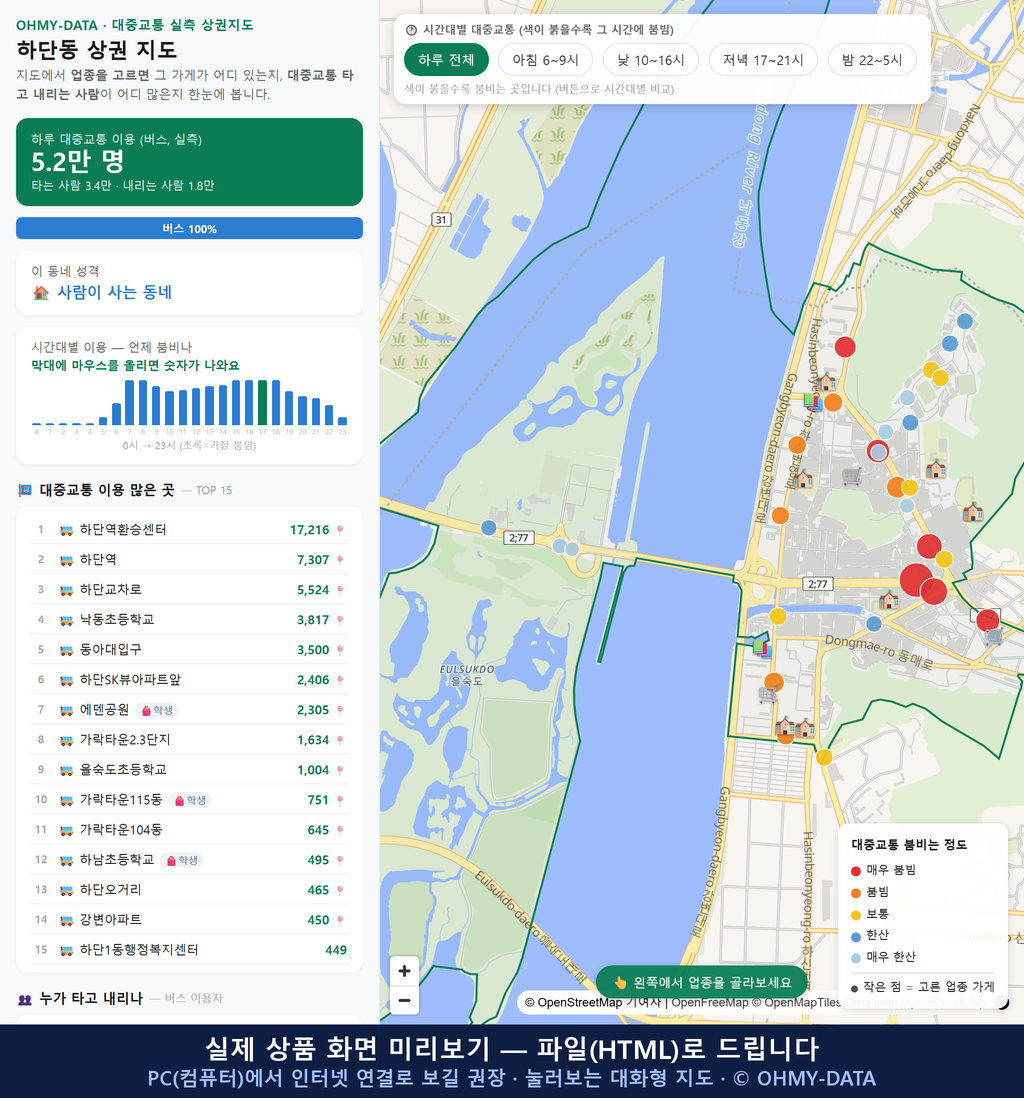Choose the 낮 10~16시 time filter
Image resolution: width=1024 pixels, height=1098 pixels.
tap(651, 60)
